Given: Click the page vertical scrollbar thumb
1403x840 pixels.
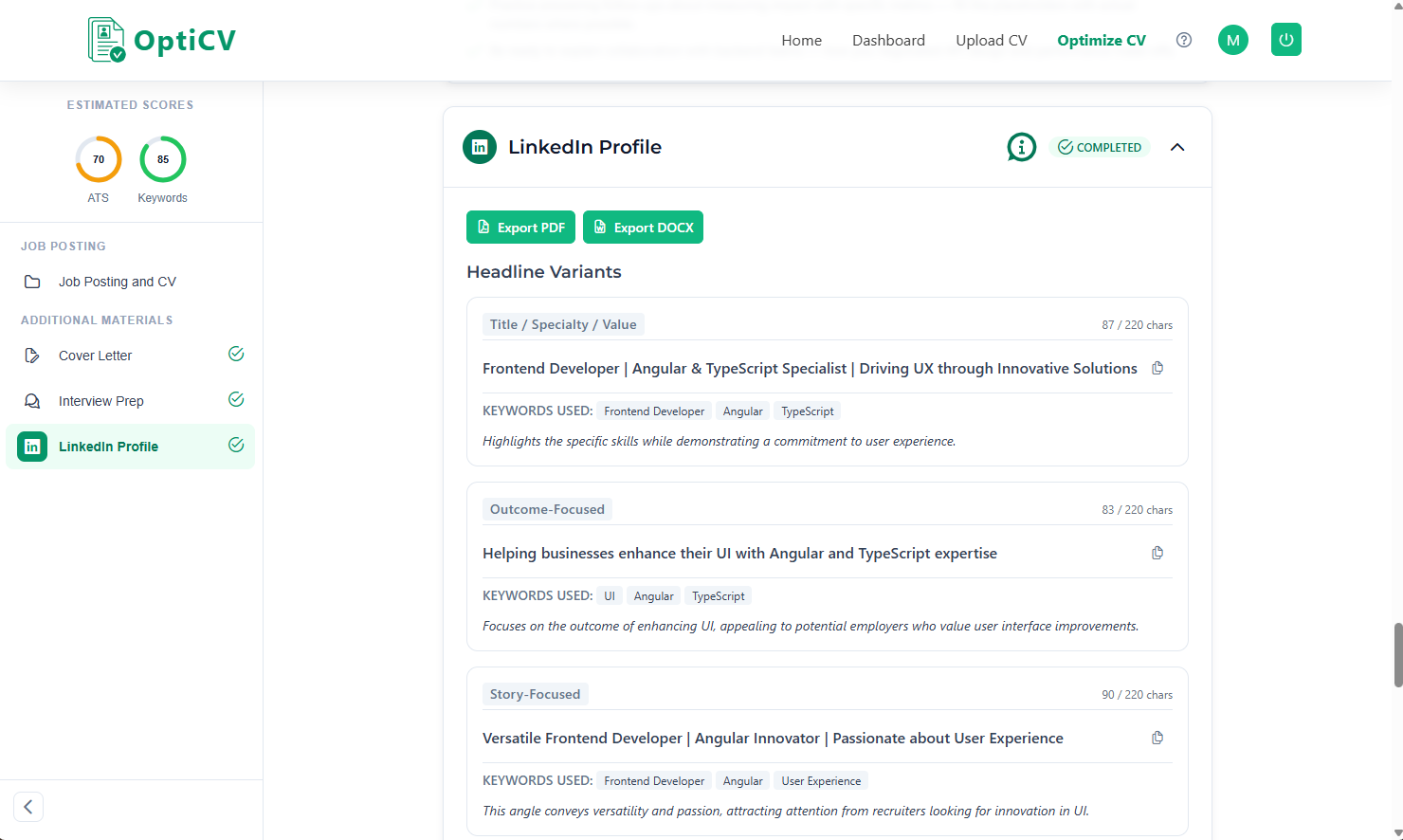Looking at the screenshot, I should (x=1397, y=654).
